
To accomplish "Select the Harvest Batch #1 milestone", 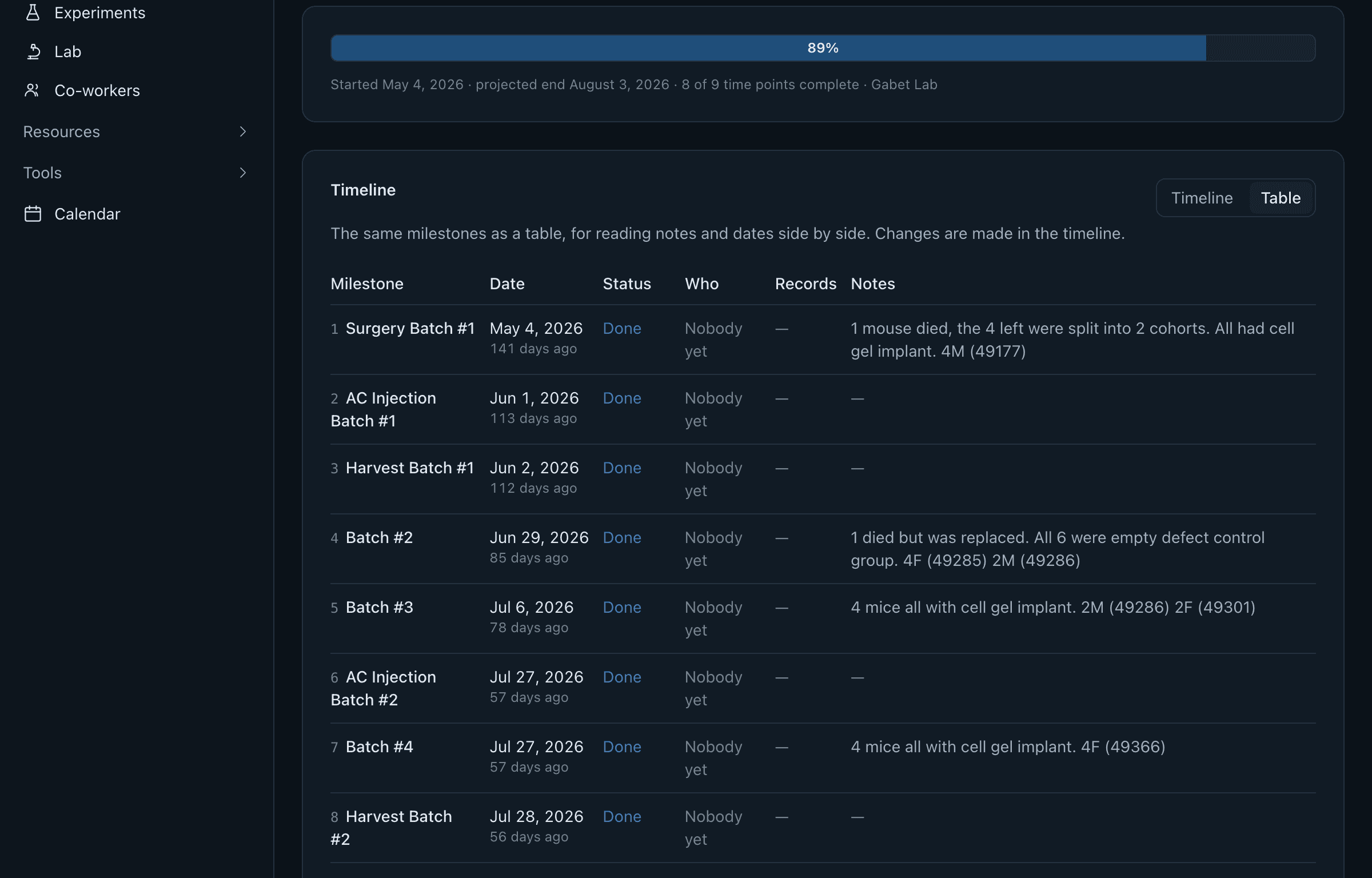I will tap(410, 468).
